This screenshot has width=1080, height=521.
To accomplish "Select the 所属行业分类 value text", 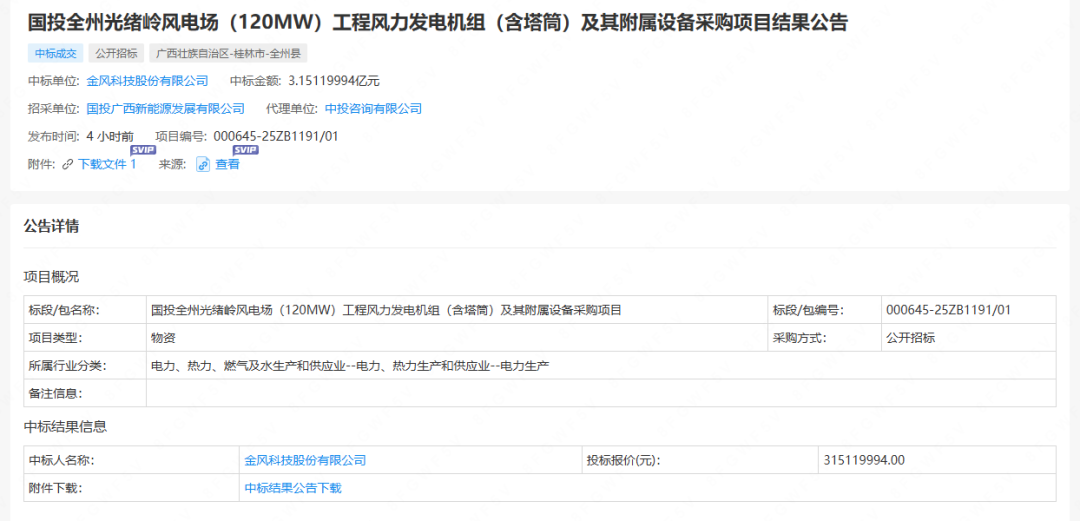I will (350, 365).
